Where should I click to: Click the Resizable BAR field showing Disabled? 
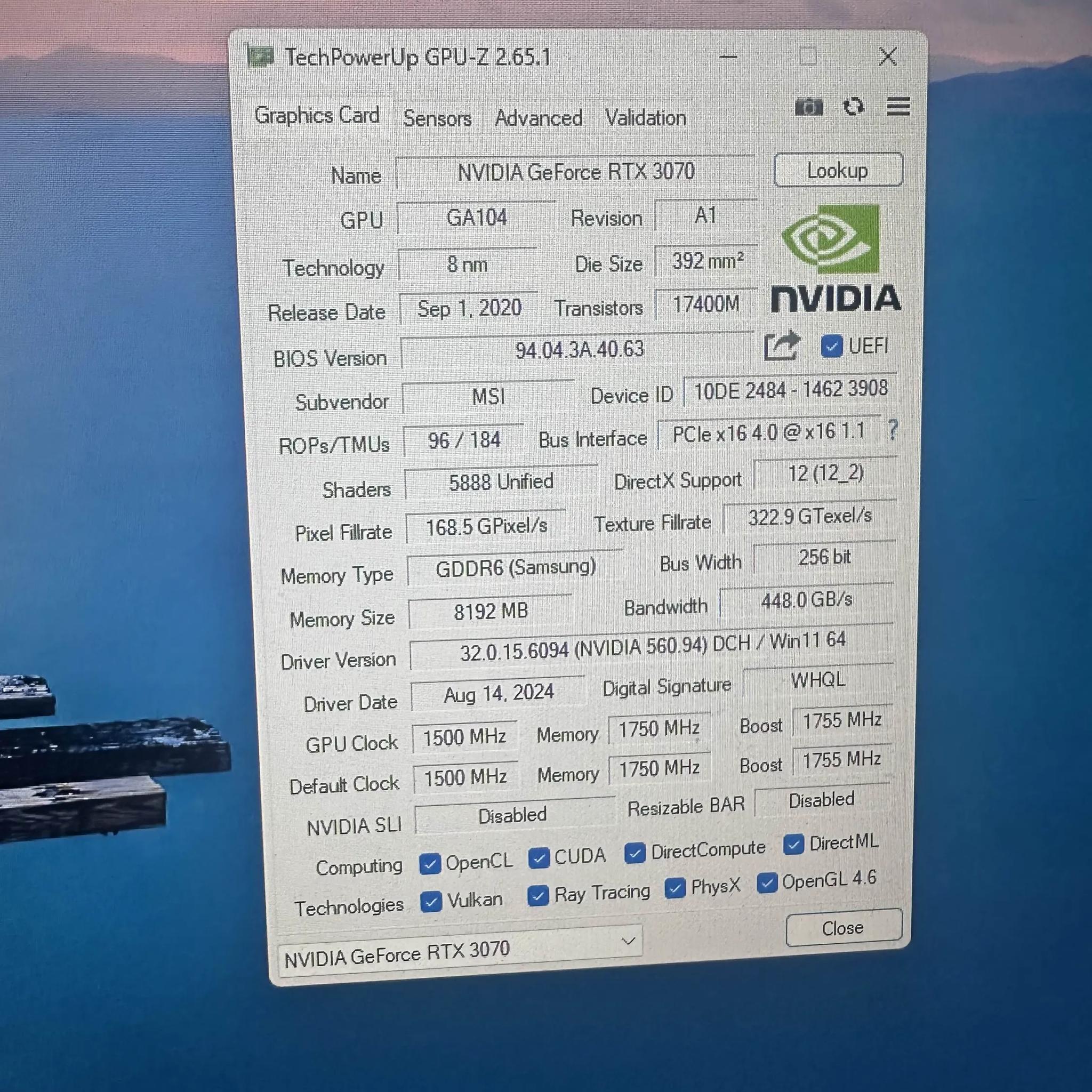click(x=822, y=801)
